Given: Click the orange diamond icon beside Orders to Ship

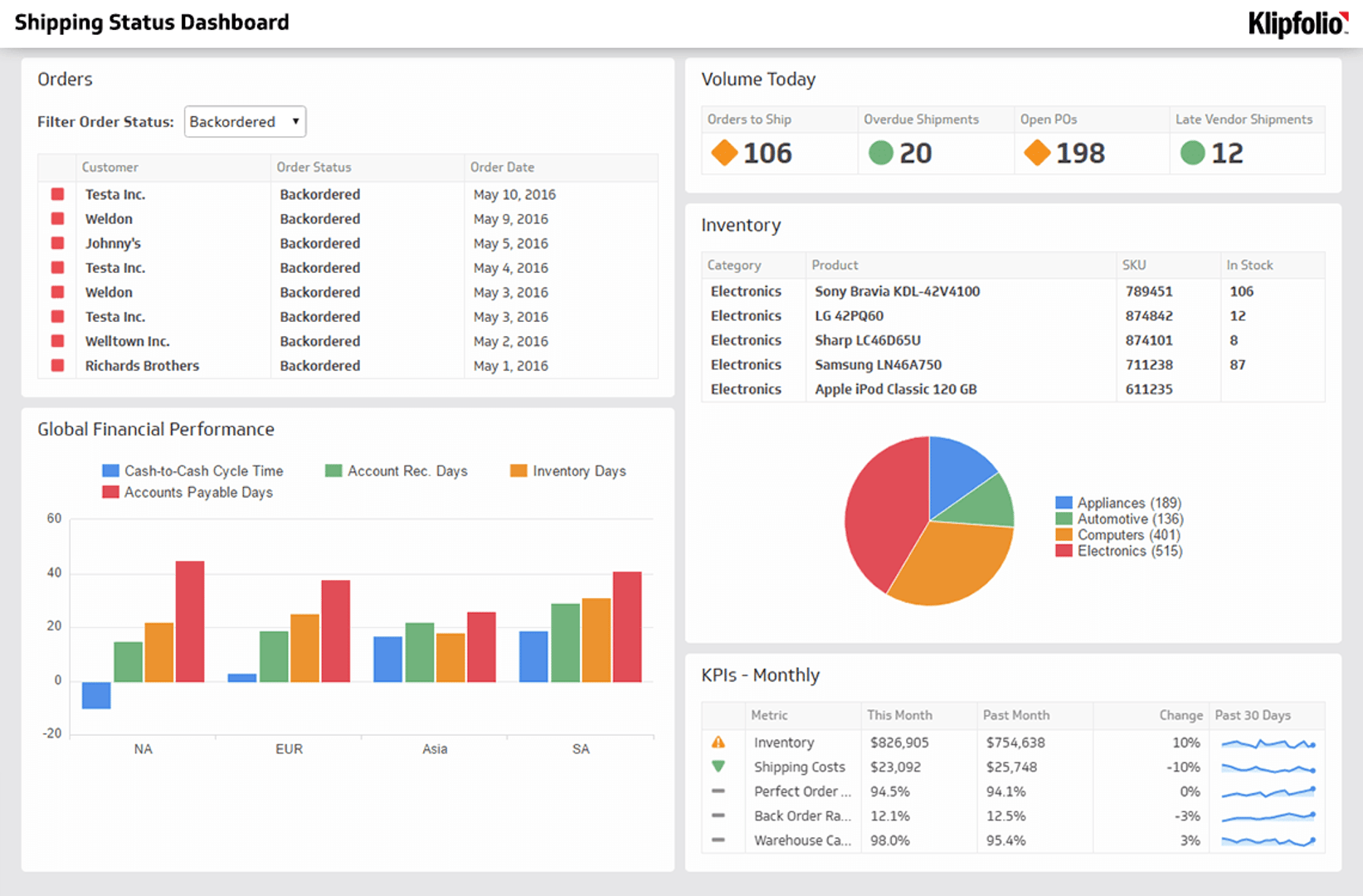Looking at the screenshot, I should (723, 153).
